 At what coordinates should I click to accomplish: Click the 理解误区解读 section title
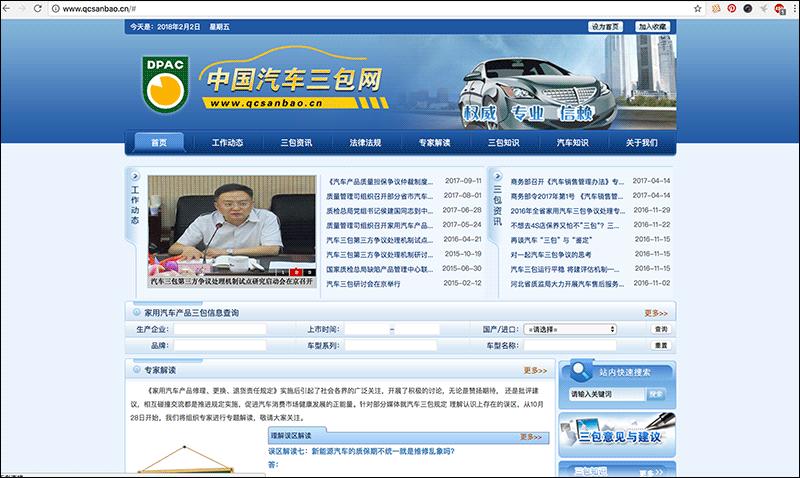coord(291,436)
